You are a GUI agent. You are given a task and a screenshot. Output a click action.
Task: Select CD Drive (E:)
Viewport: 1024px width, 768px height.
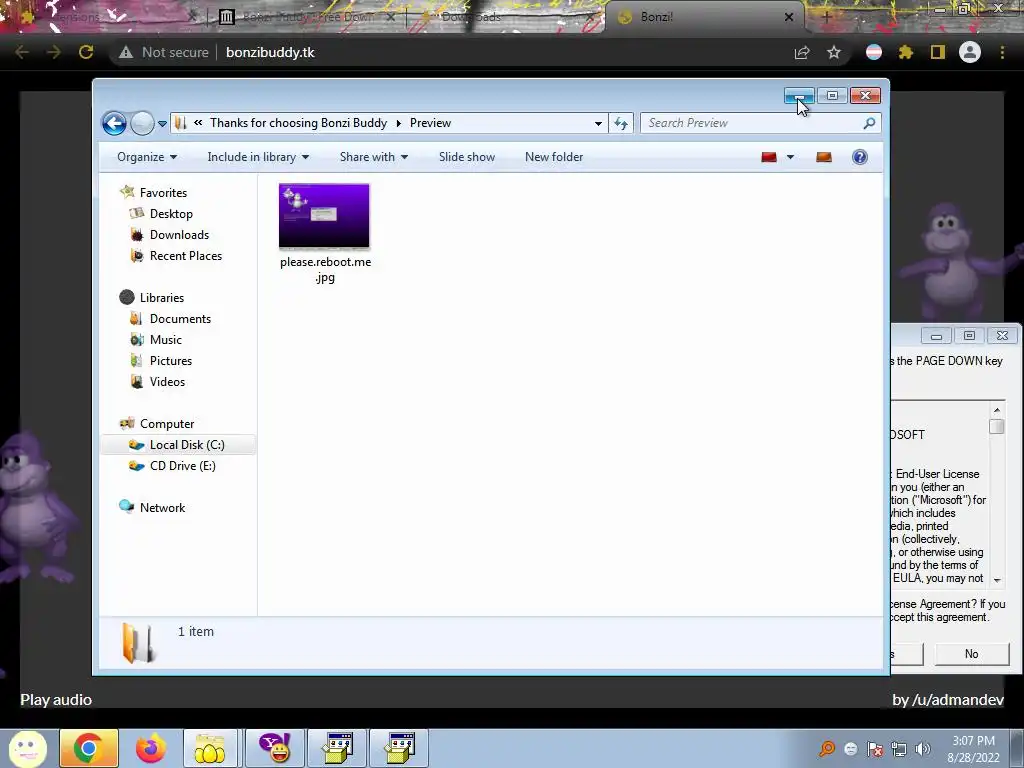pyautogui.click(x=182, y=466)
